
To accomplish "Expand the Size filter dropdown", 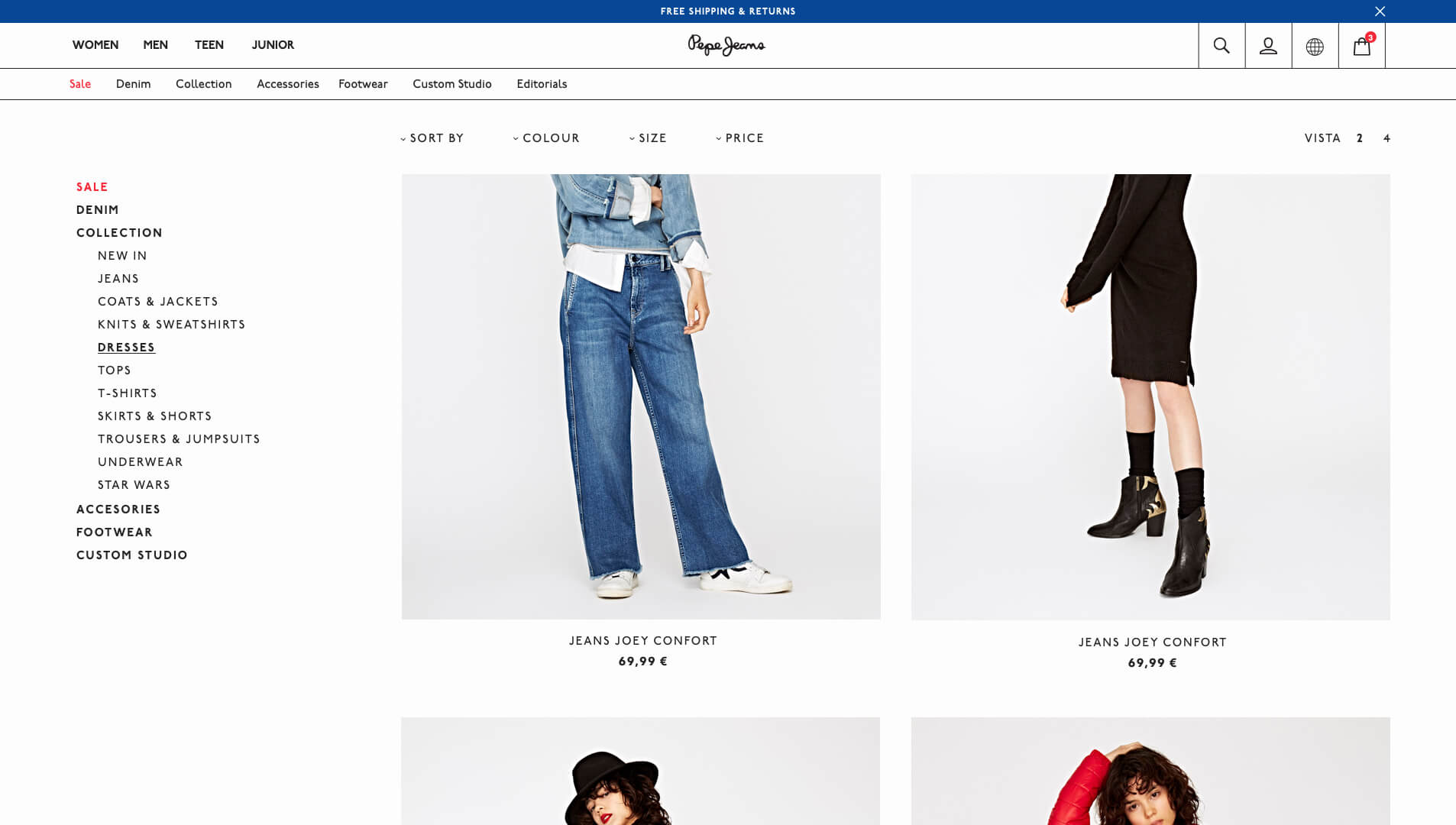I will pyautogui.click(x=648, y=138).
